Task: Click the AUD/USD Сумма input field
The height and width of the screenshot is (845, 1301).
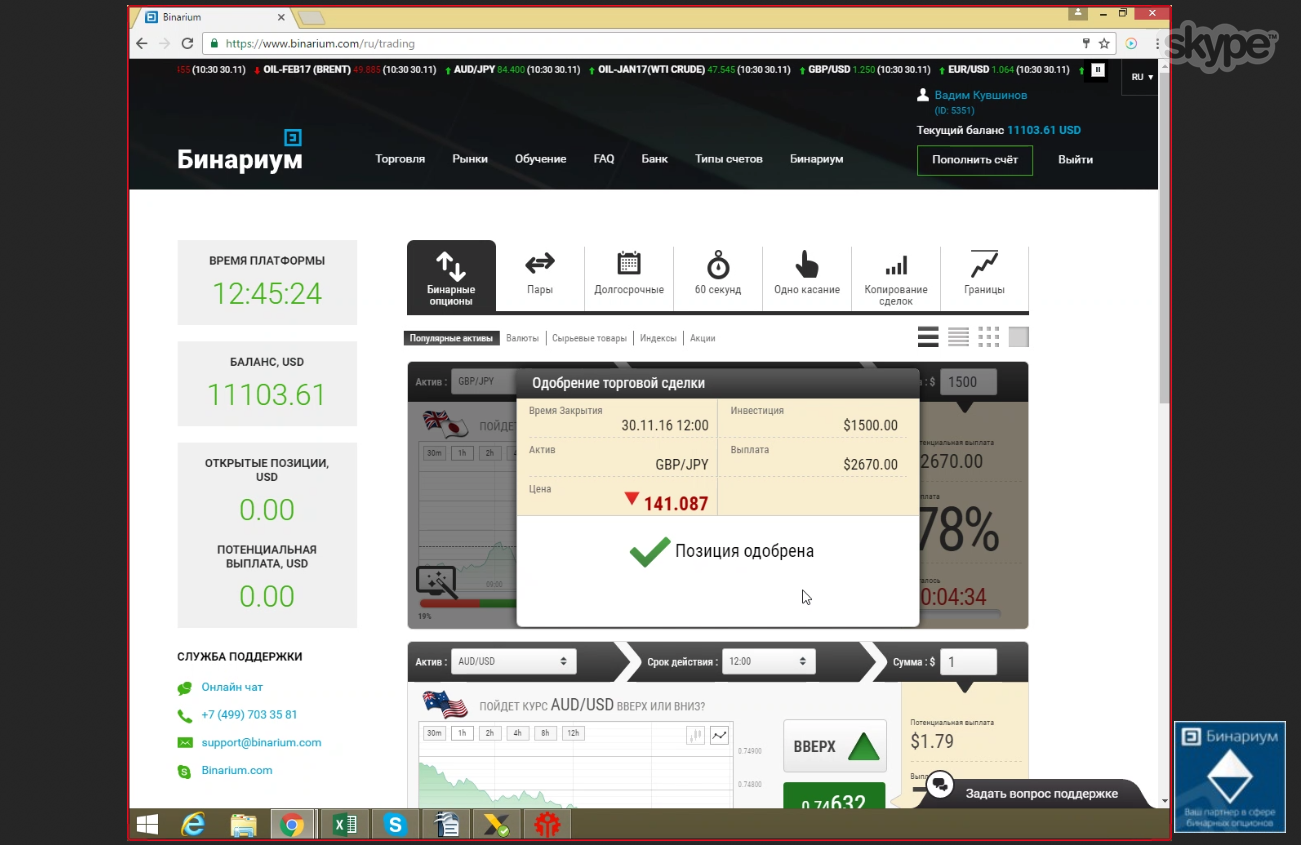Action: [x=969, y=662]
